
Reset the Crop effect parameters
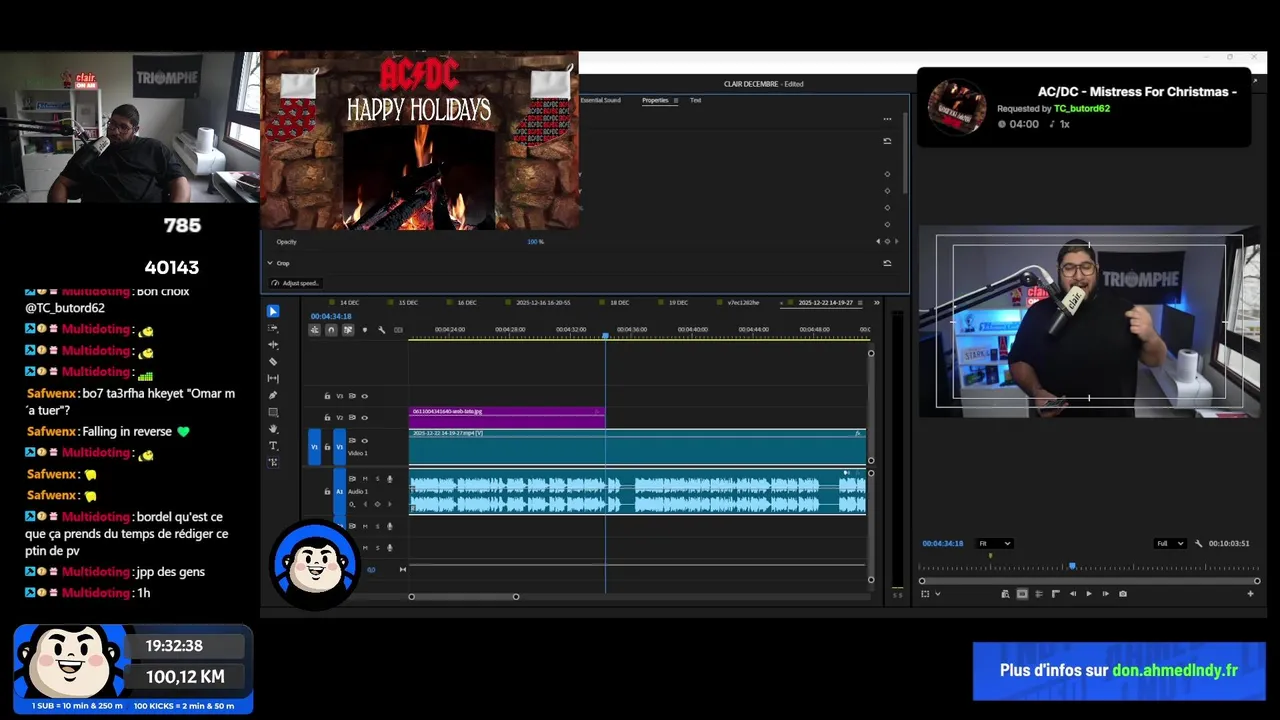(x=887, y=263)
